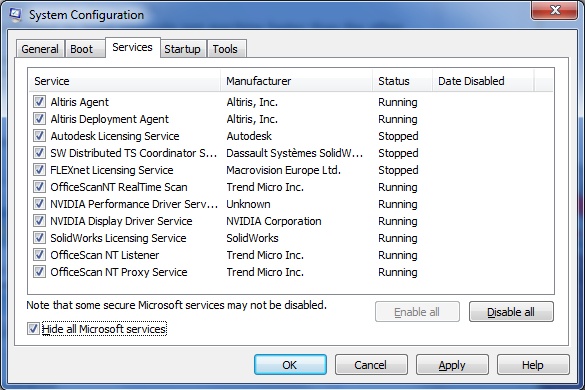This screenshot has height=390, width=585.
Task: Uncheck SolidWorks Licensing Service checkbox
Action: pyautogui.click(x=39, y=237)
